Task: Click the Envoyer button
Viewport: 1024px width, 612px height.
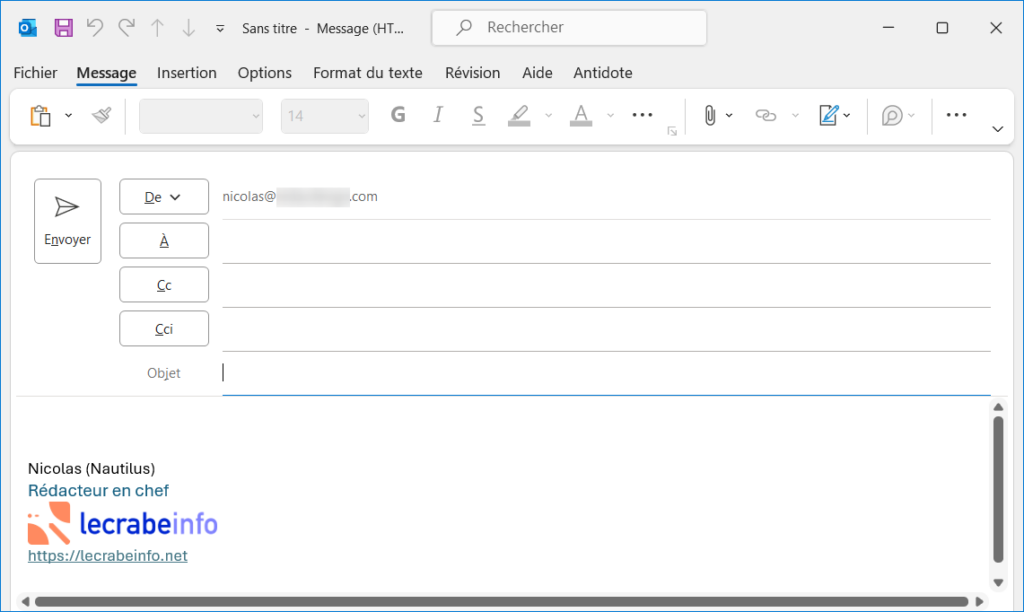Action: click(67, 220)
